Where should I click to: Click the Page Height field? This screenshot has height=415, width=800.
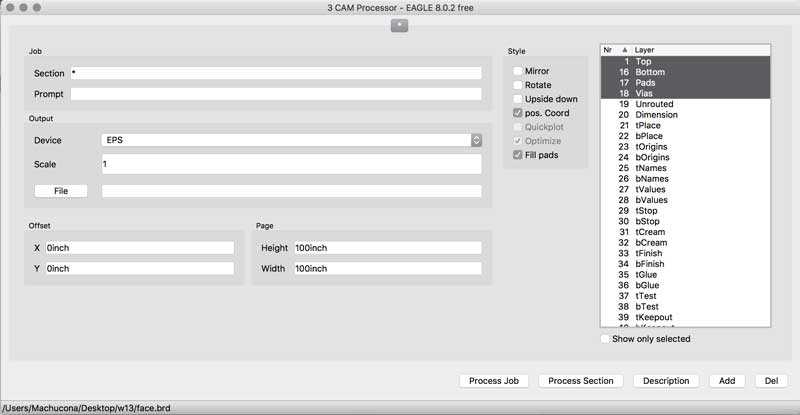coord(388,248)
